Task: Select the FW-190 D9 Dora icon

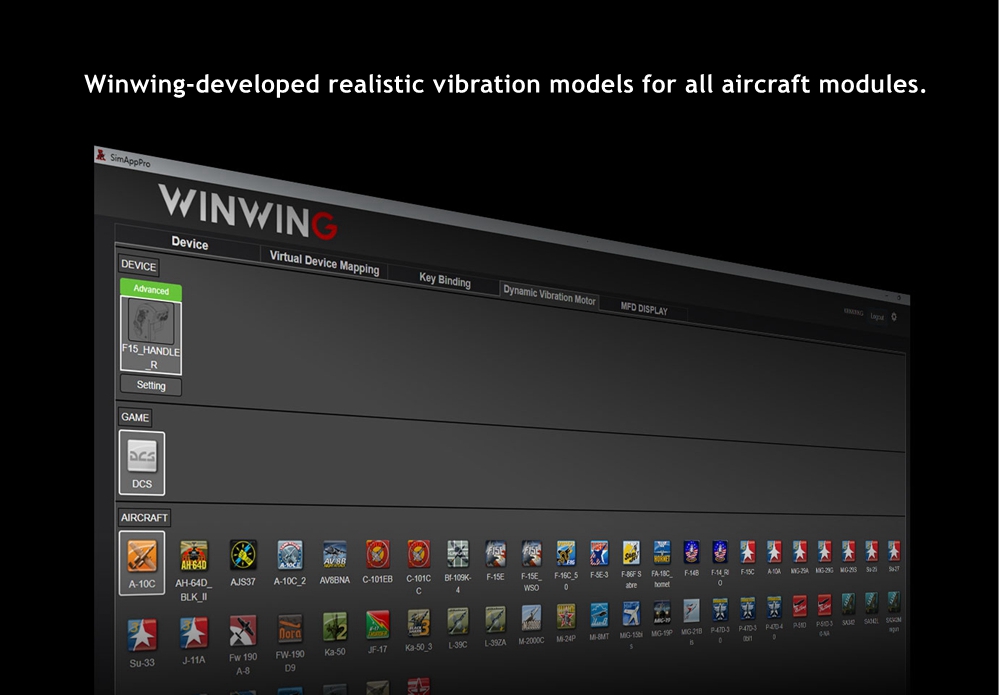Action: pyautogui.click(x=289, y=629)
